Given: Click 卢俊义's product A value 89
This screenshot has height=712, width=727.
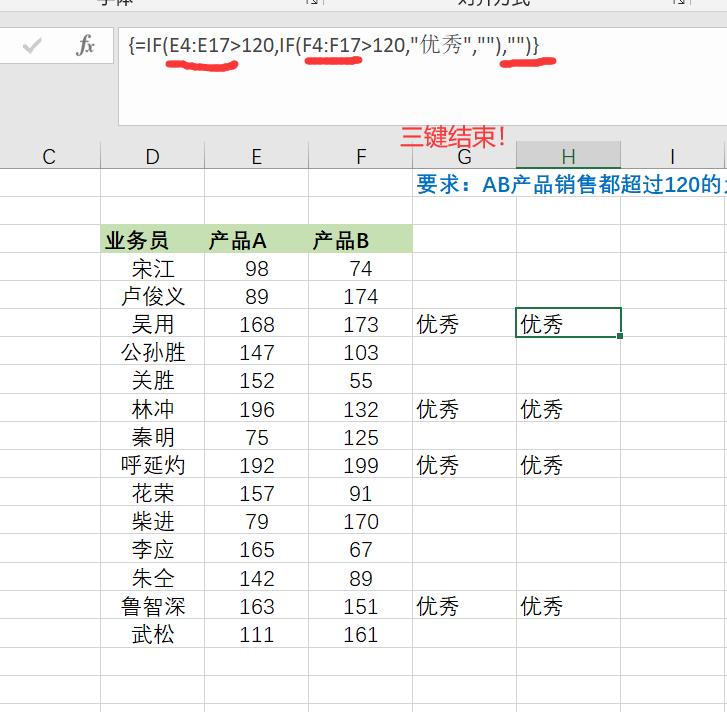Looking at the screenshot, I should point(256,296).
